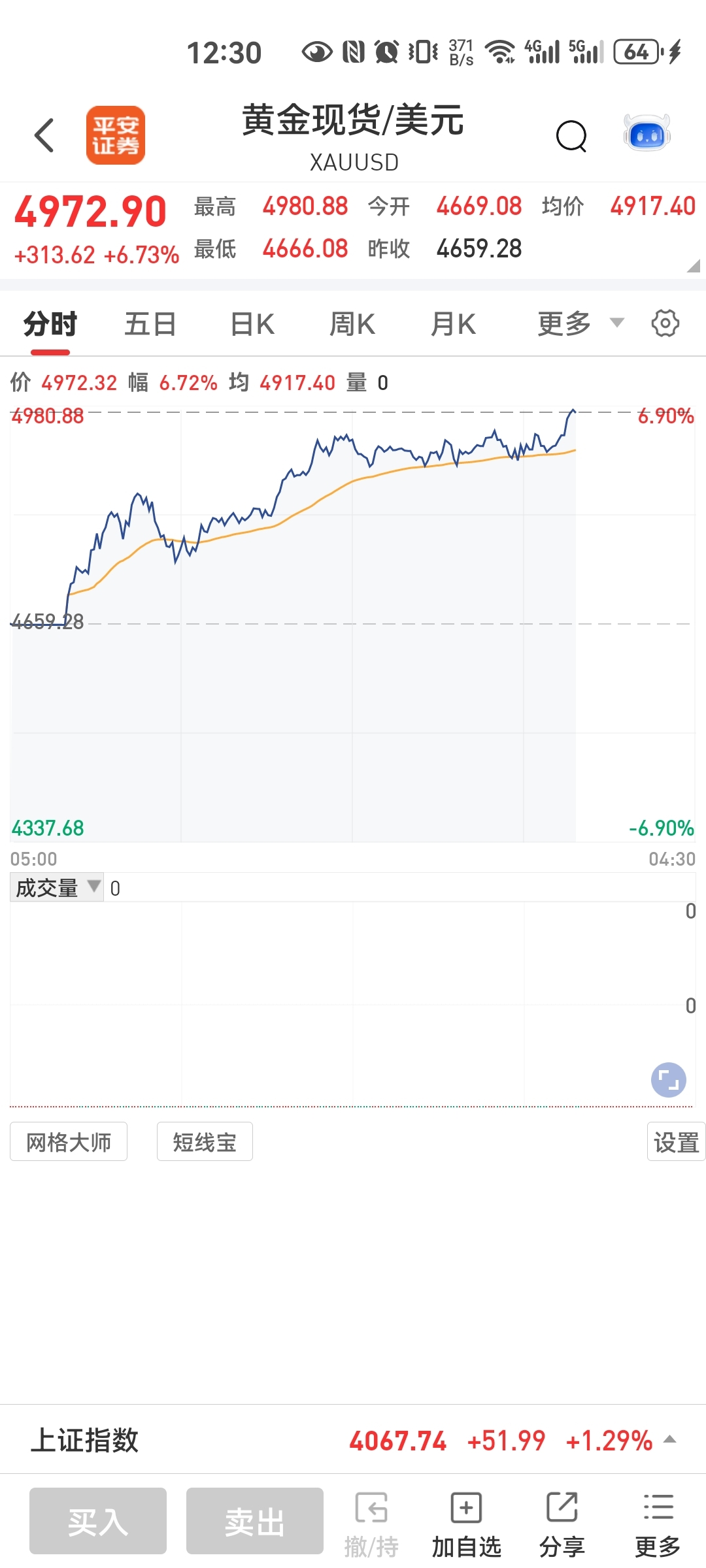
Task: Expand the 更多 chart period dropdown
Action: [x=579, y=323]
